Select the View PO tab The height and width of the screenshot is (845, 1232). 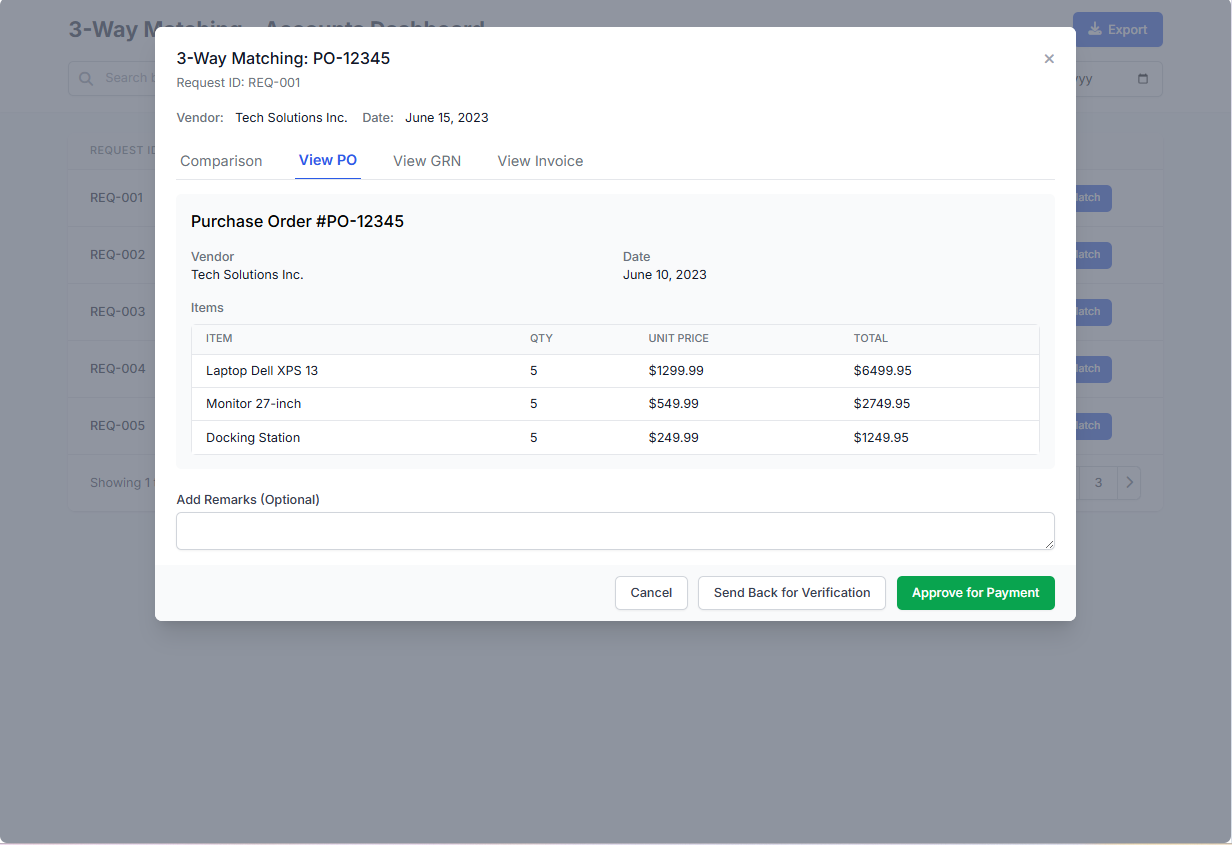coord(328,161)
